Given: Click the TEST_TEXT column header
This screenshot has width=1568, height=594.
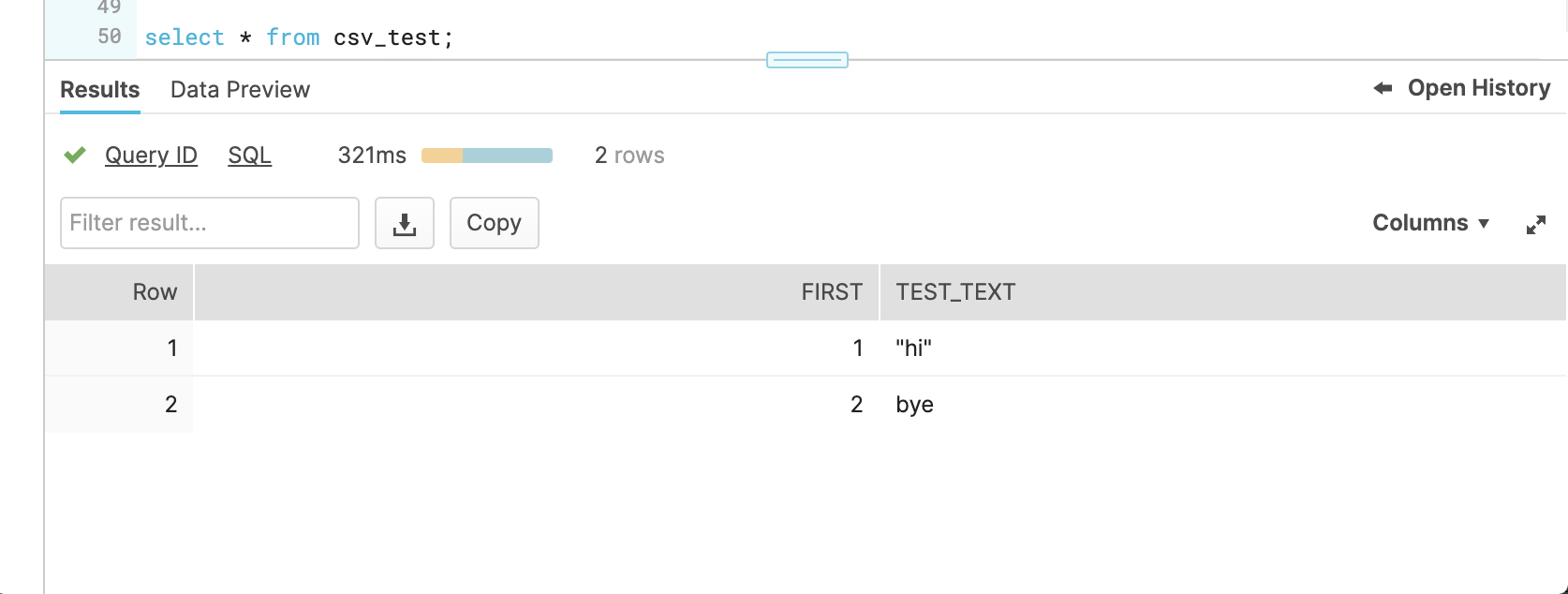Looking at the screenshot, I should (954, 292).
